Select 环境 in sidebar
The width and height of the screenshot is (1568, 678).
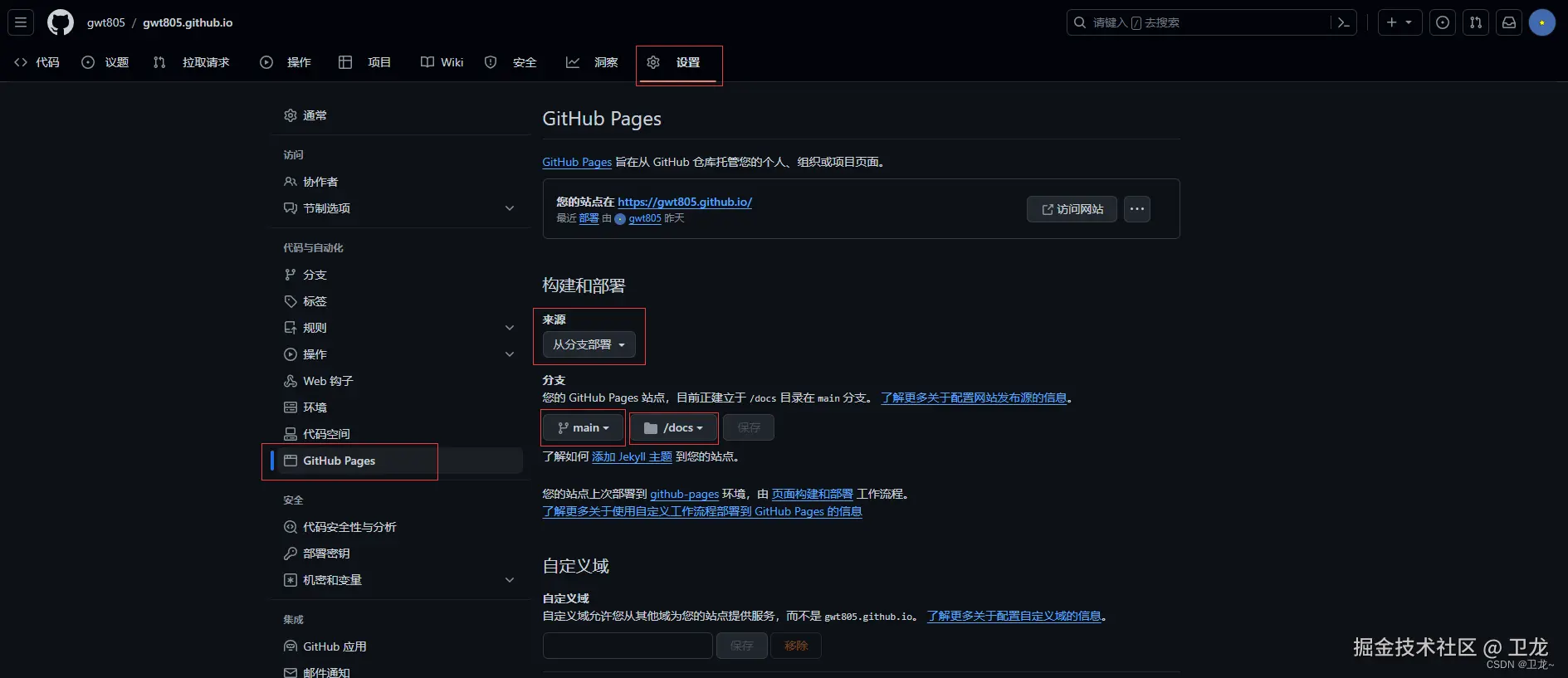click(x=402, y=407)
